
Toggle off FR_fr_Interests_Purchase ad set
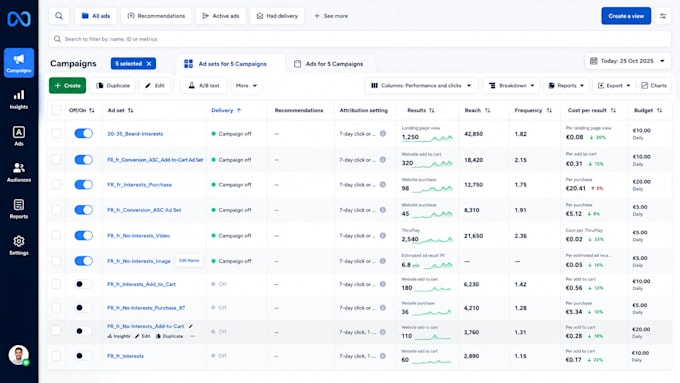[x=83, y=184]
